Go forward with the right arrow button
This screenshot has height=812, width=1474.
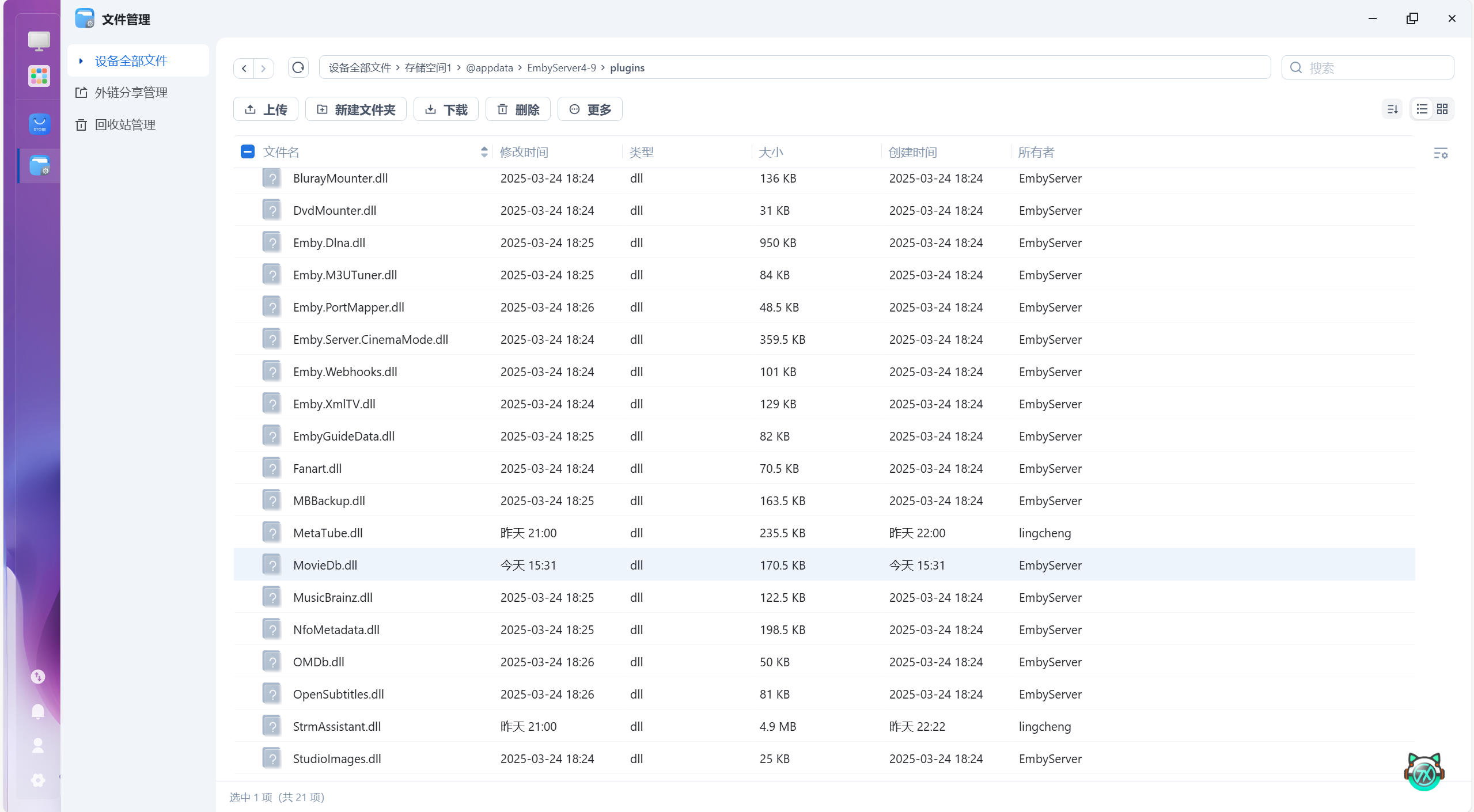pos(263,68)
